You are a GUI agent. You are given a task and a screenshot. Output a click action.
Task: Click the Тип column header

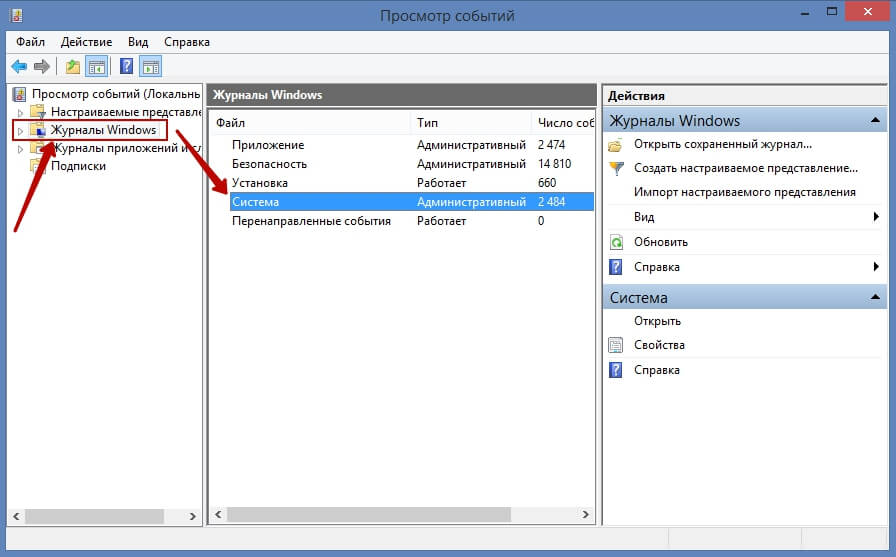coord(427,122)
